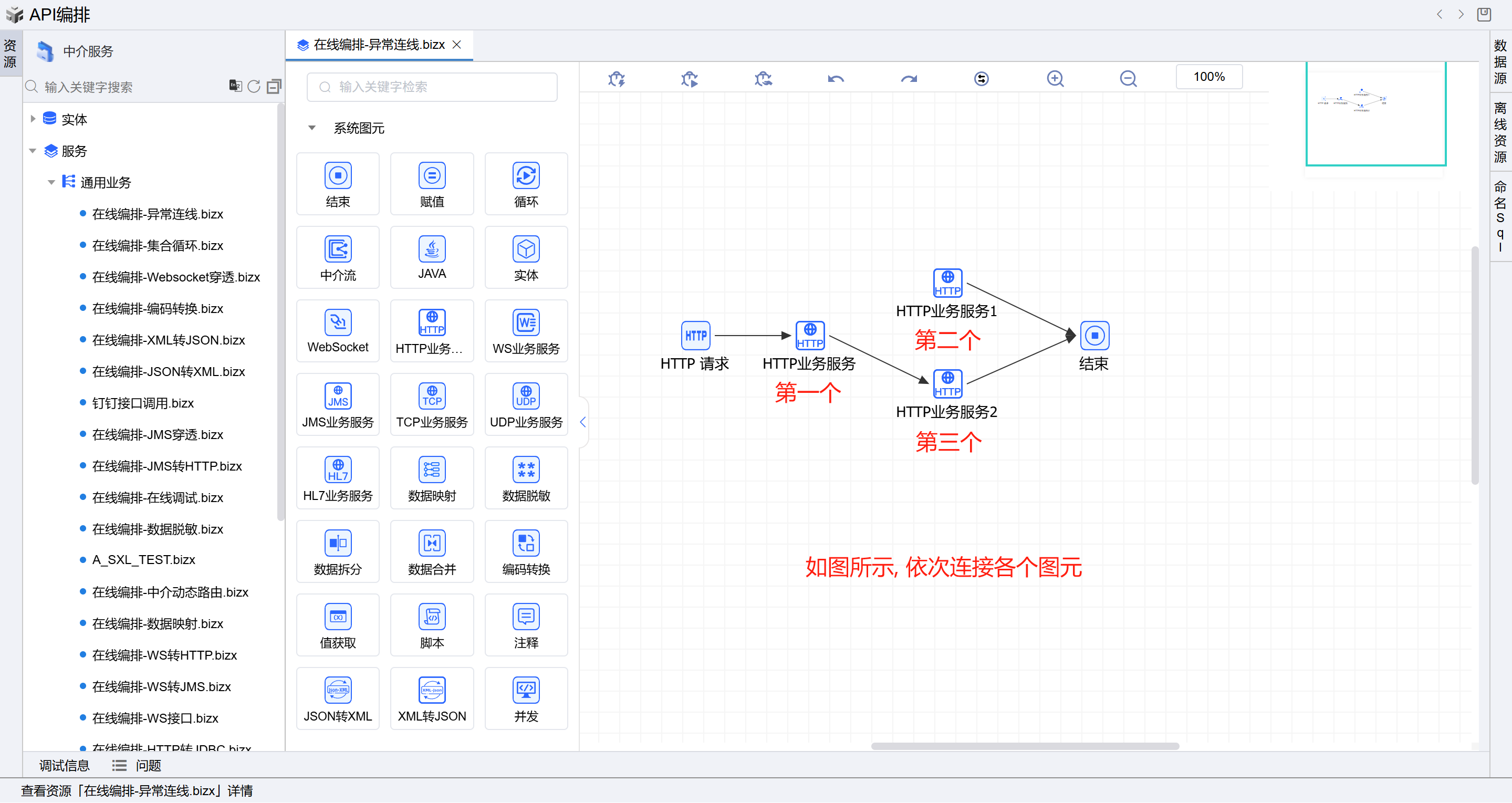Click the 100% zoom level field

click(1208, 77)
